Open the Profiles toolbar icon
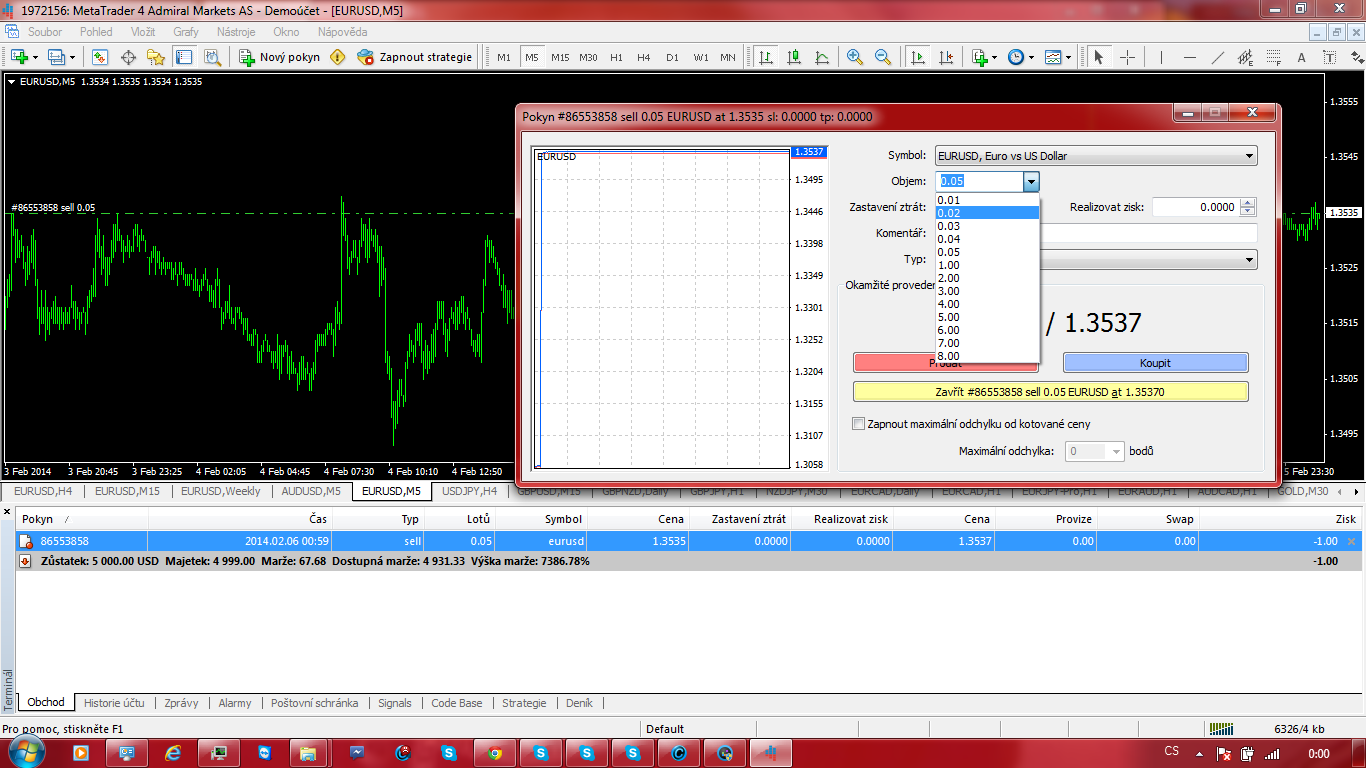The image size is (1366, 768). click(57, 57)
